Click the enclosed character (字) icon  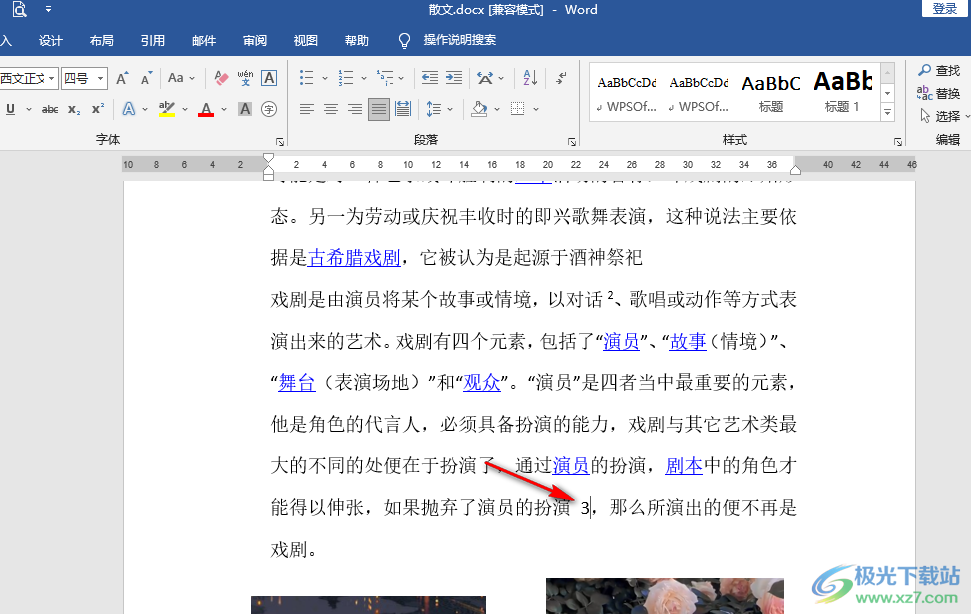(x=269, y=109)
